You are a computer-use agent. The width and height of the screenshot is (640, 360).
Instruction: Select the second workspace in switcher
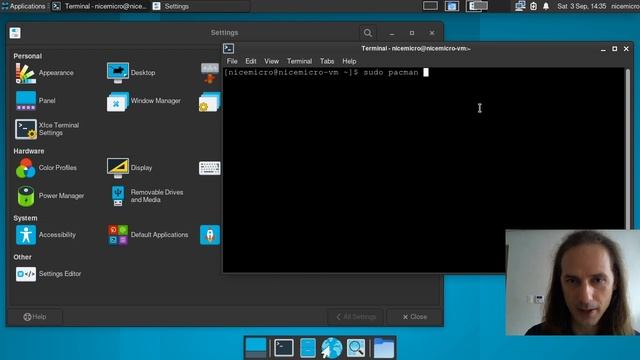pos(452,6)
